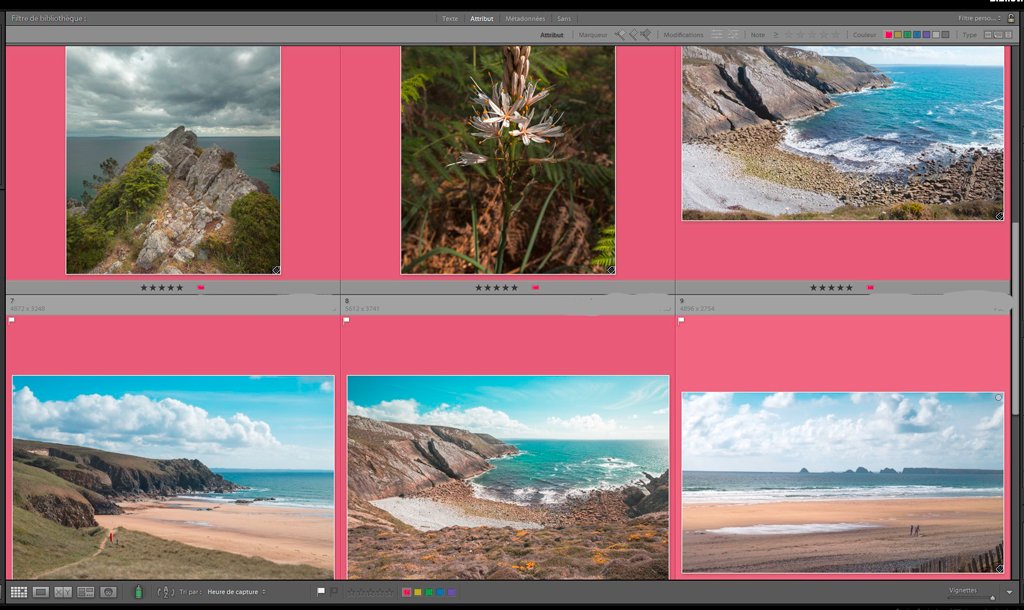Screen dimensions: 1024x610
Task: Click star rating under rocky cliff photo
Action: (162, 287)
